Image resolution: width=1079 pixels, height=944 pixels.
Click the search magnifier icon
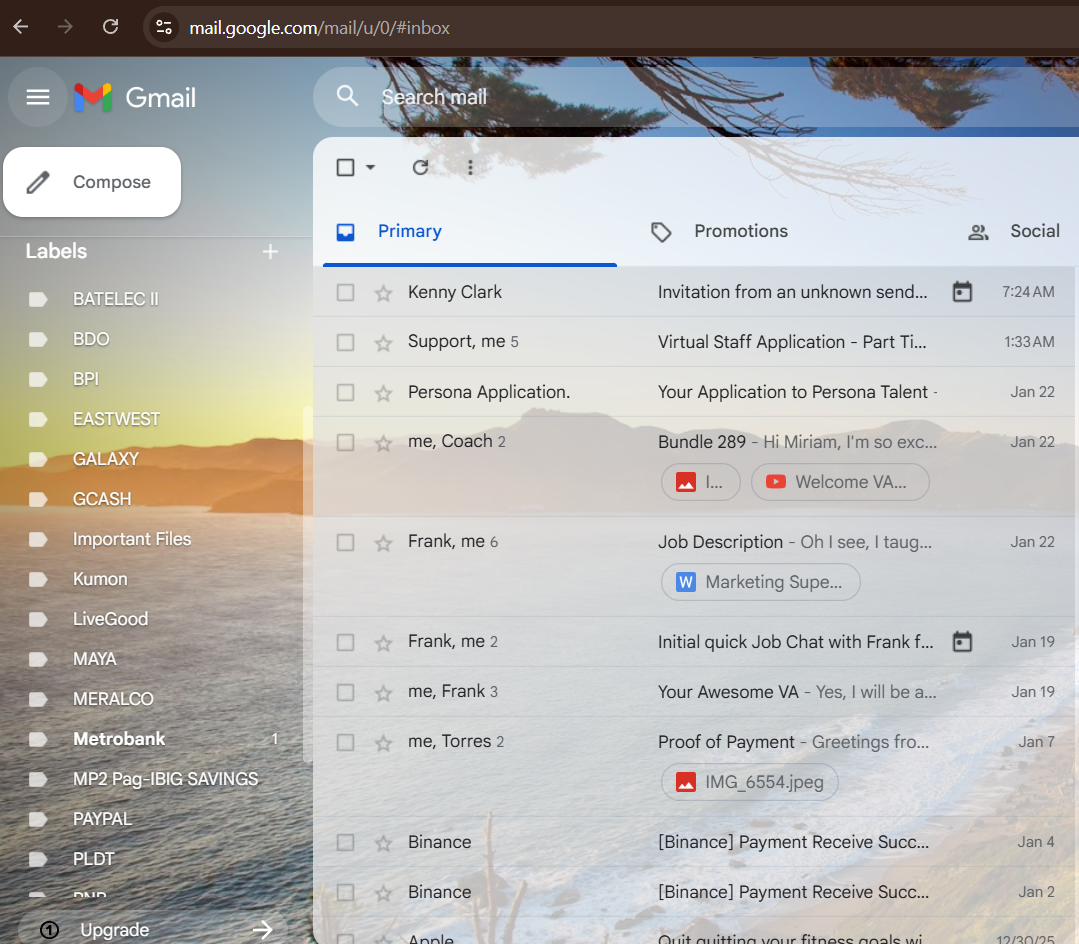348,96
